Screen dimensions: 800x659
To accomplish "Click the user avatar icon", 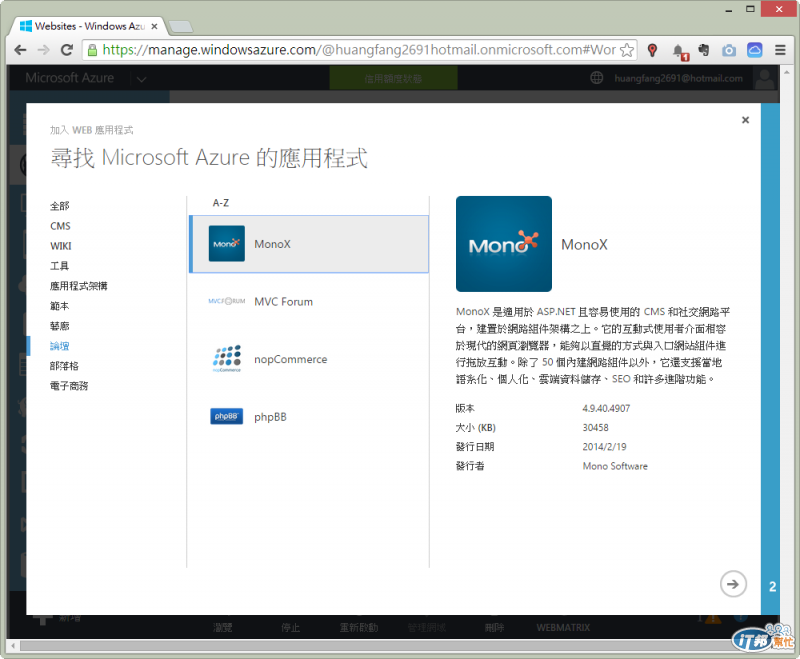I will tap(765, 79).
